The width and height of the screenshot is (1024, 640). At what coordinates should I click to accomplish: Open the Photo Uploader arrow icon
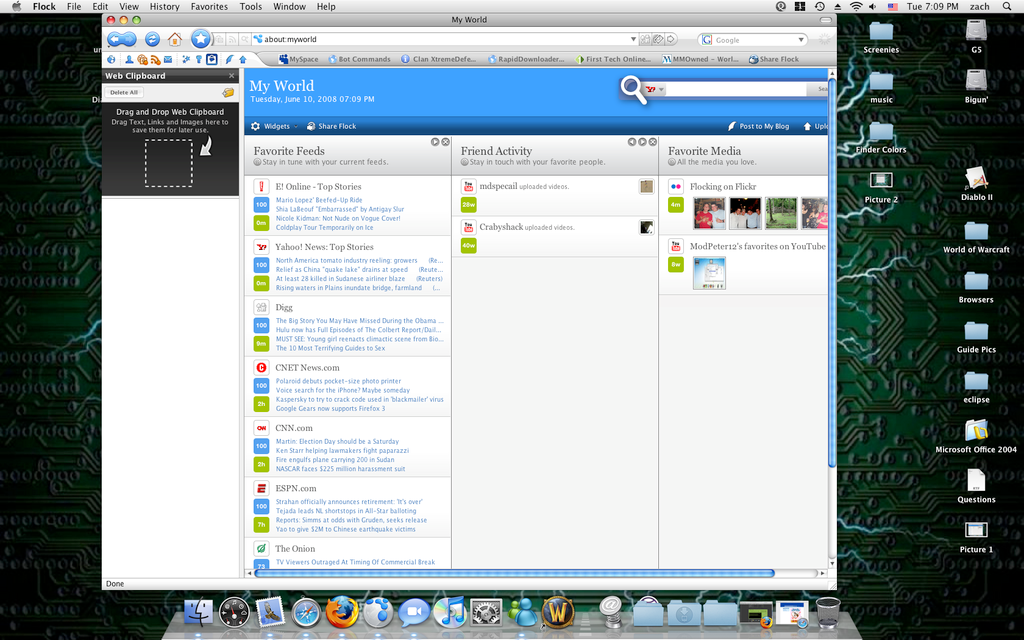[x=242, y=59]
